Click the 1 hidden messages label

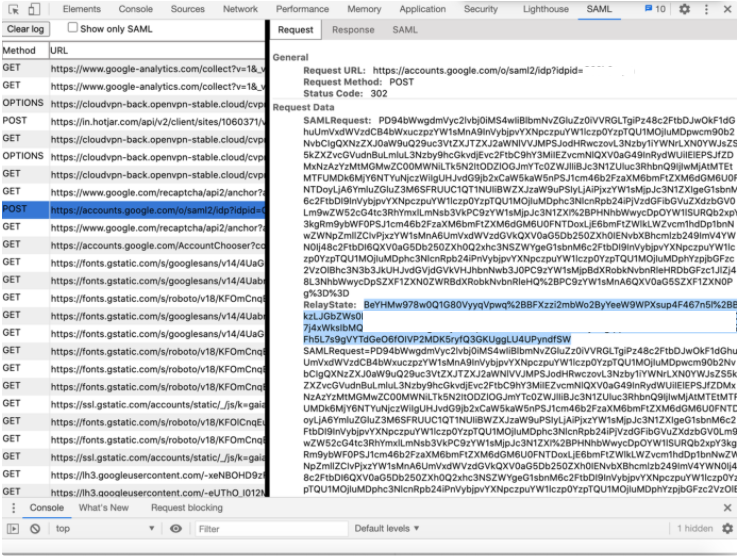click(695, 528)
